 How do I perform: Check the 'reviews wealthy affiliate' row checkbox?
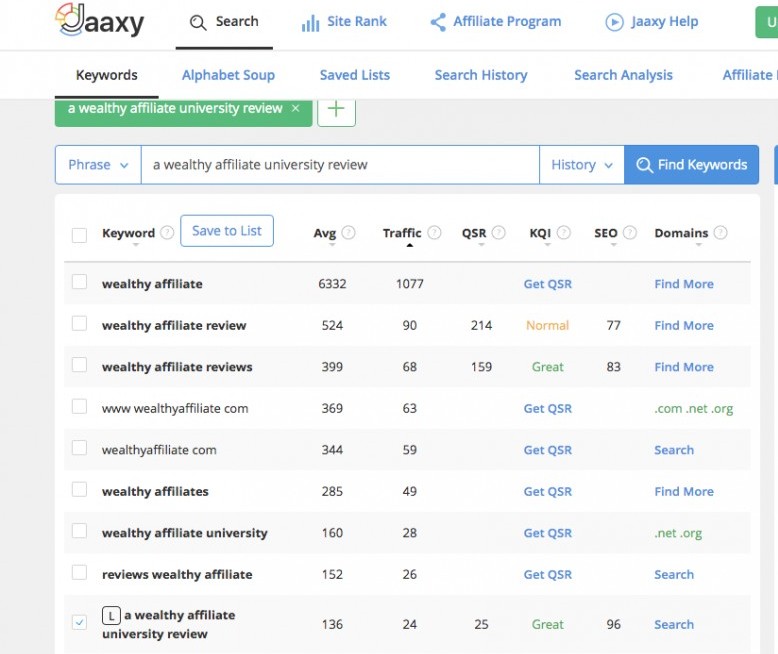click(x=79, y=572)
